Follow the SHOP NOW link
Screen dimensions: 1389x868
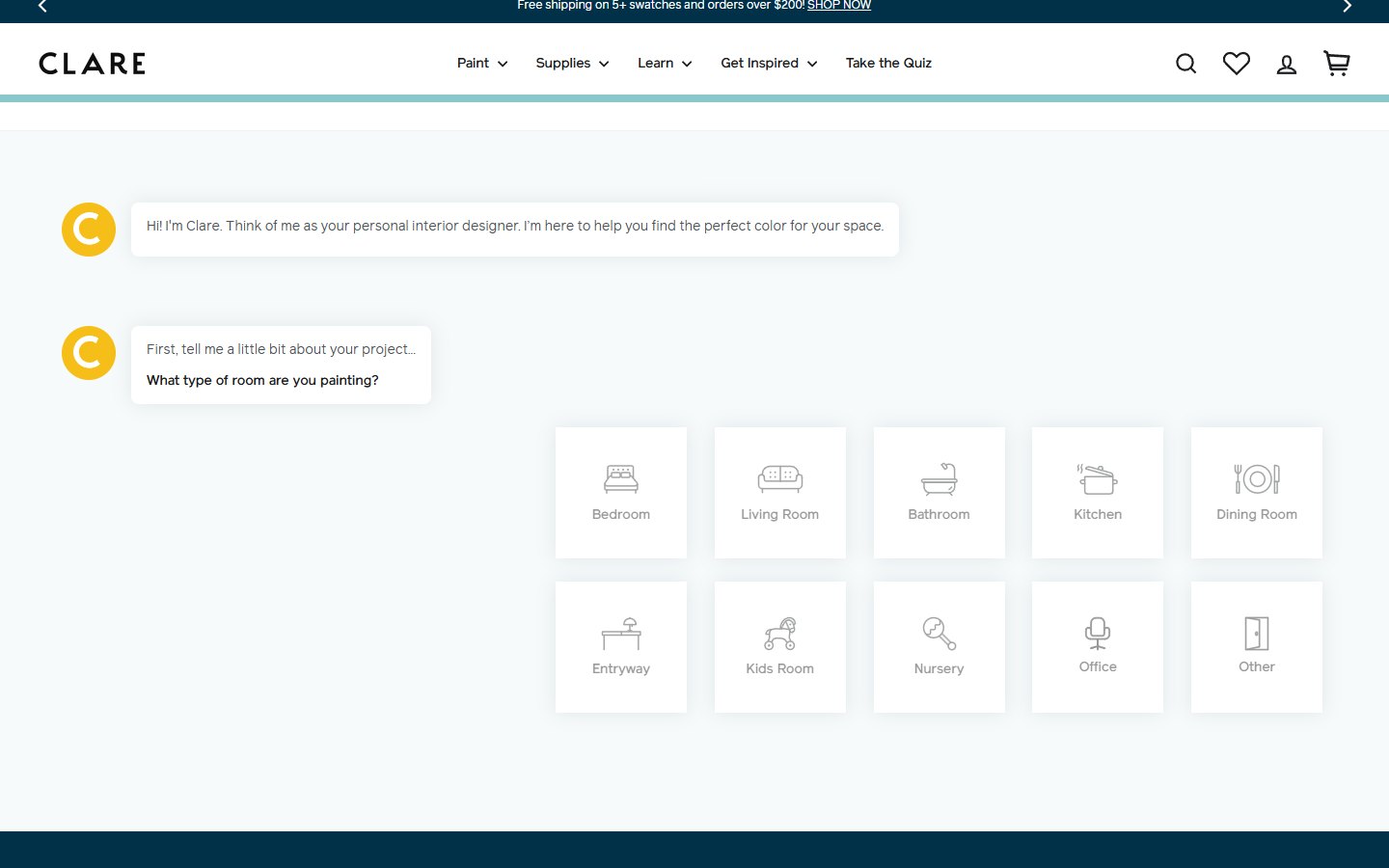click(x=839, y=6)
